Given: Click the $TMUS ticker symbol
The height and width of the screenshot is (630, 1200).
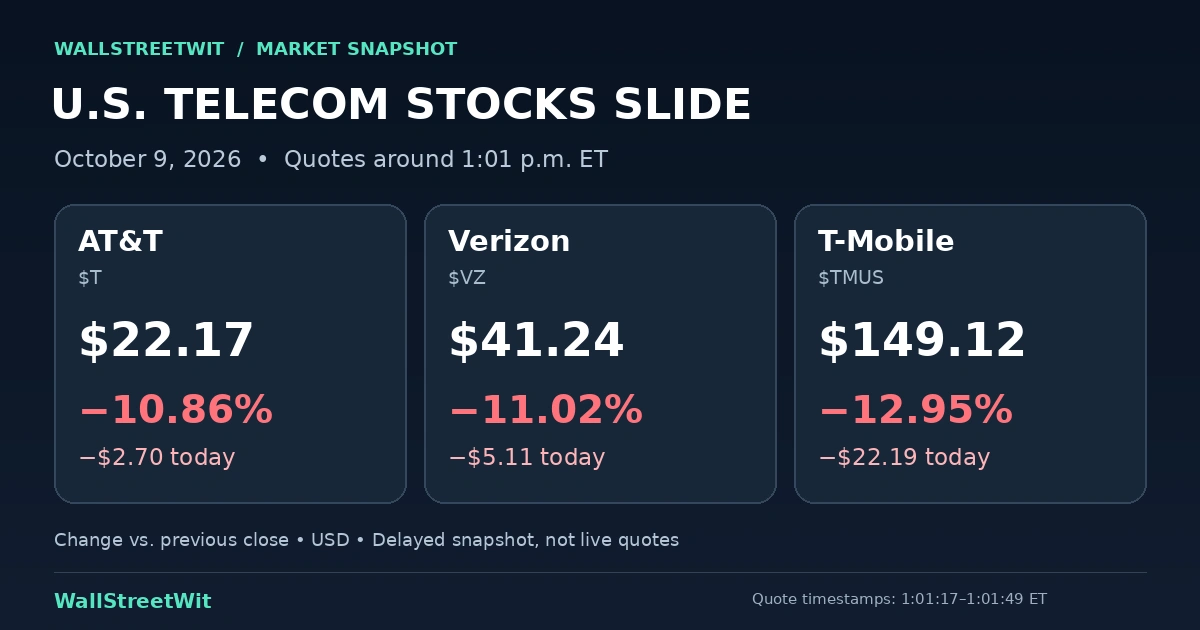Looking at the screenshot, I should (851, 278).
